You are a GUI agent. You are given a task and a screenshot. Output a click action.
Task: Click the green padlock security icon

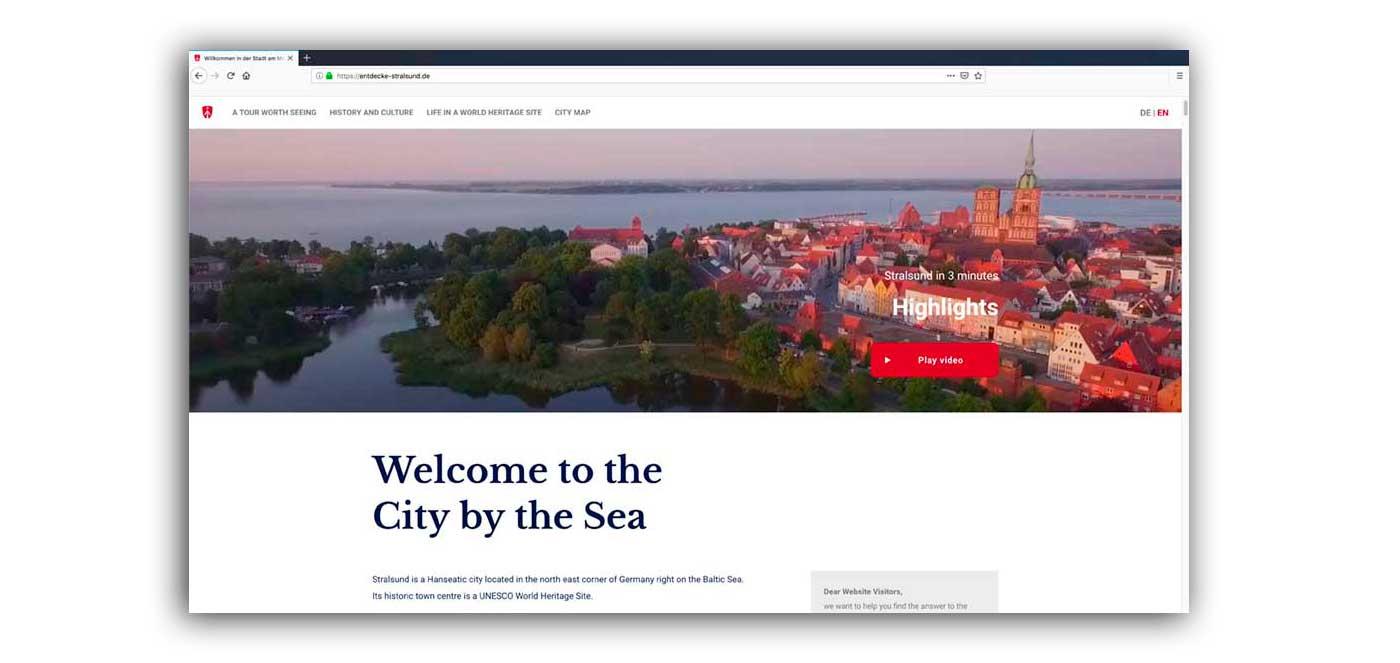329,76
